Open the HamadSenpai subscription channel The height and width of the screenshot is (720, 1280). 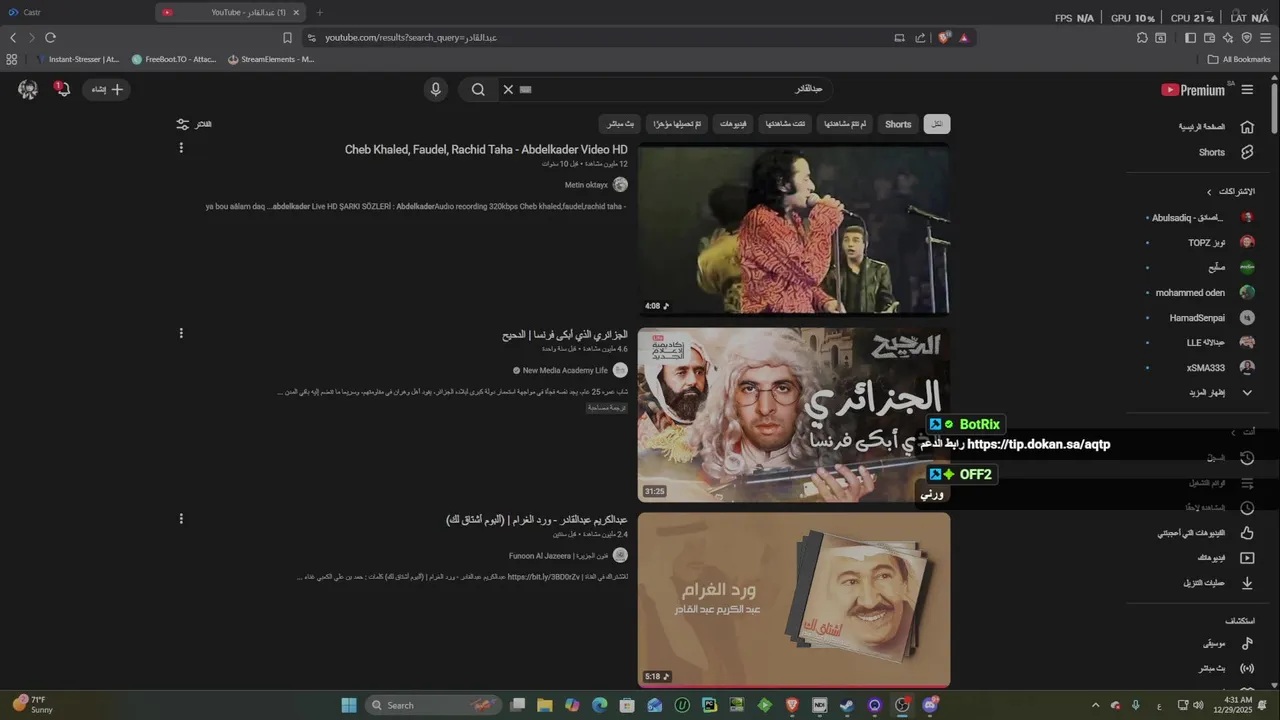click(x=1200, y=318)
